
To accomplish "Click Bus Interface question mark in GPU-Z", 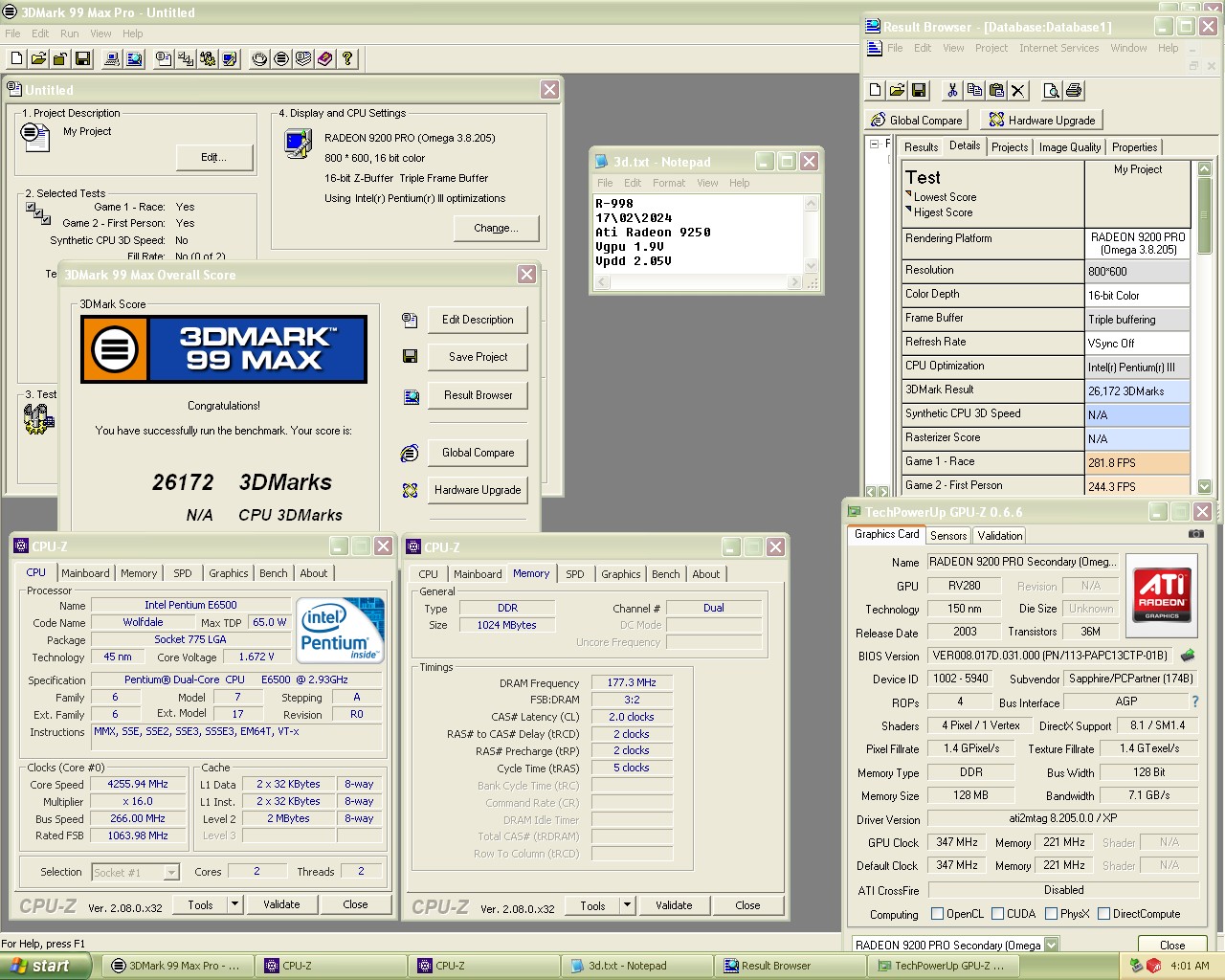I will click(x=1195, y=702).
